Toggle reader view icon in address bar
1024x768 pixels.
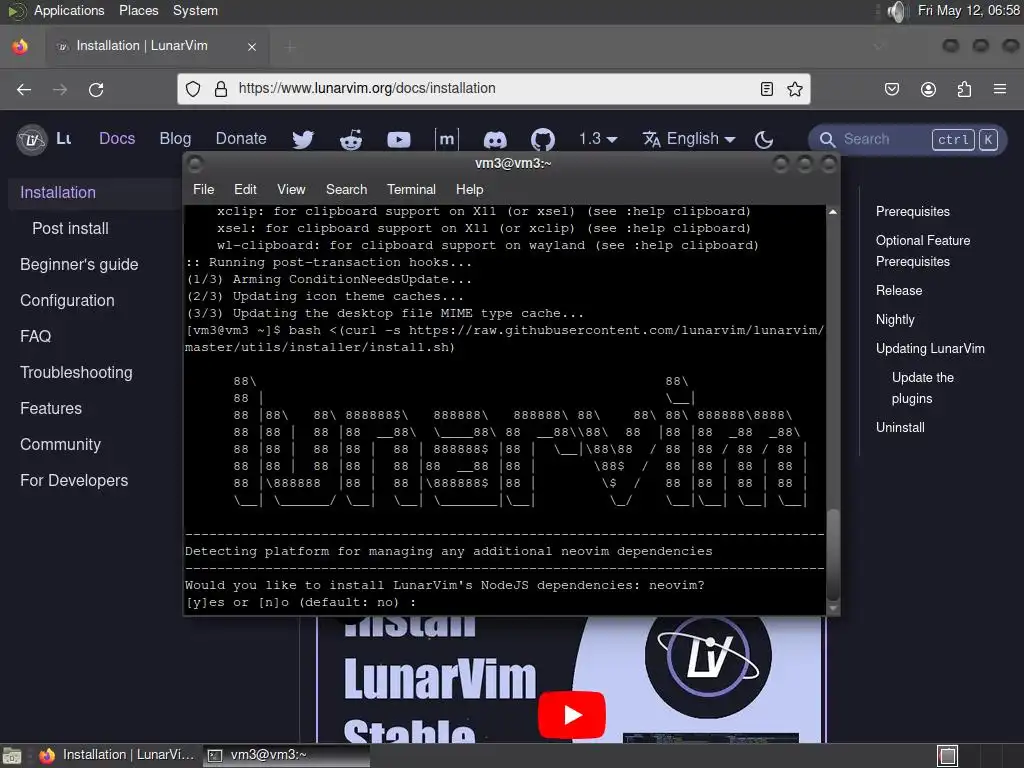coord(767,89)
